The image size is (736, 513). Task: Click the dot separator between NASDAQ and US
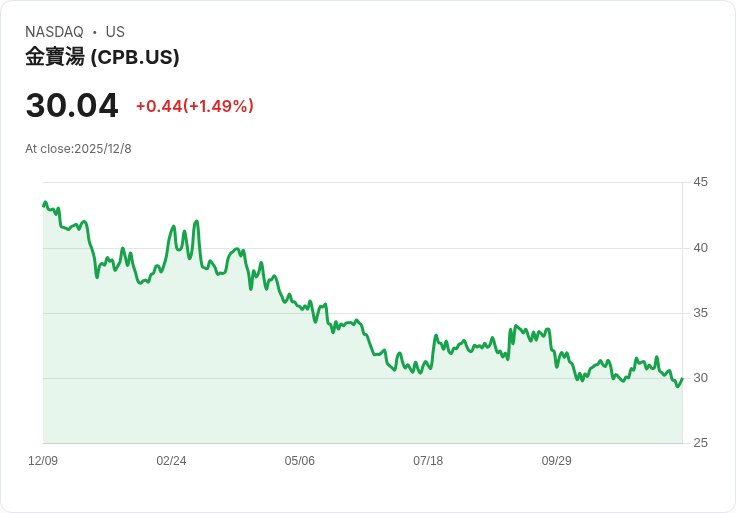pyautogui.click(x=94, y=32)
